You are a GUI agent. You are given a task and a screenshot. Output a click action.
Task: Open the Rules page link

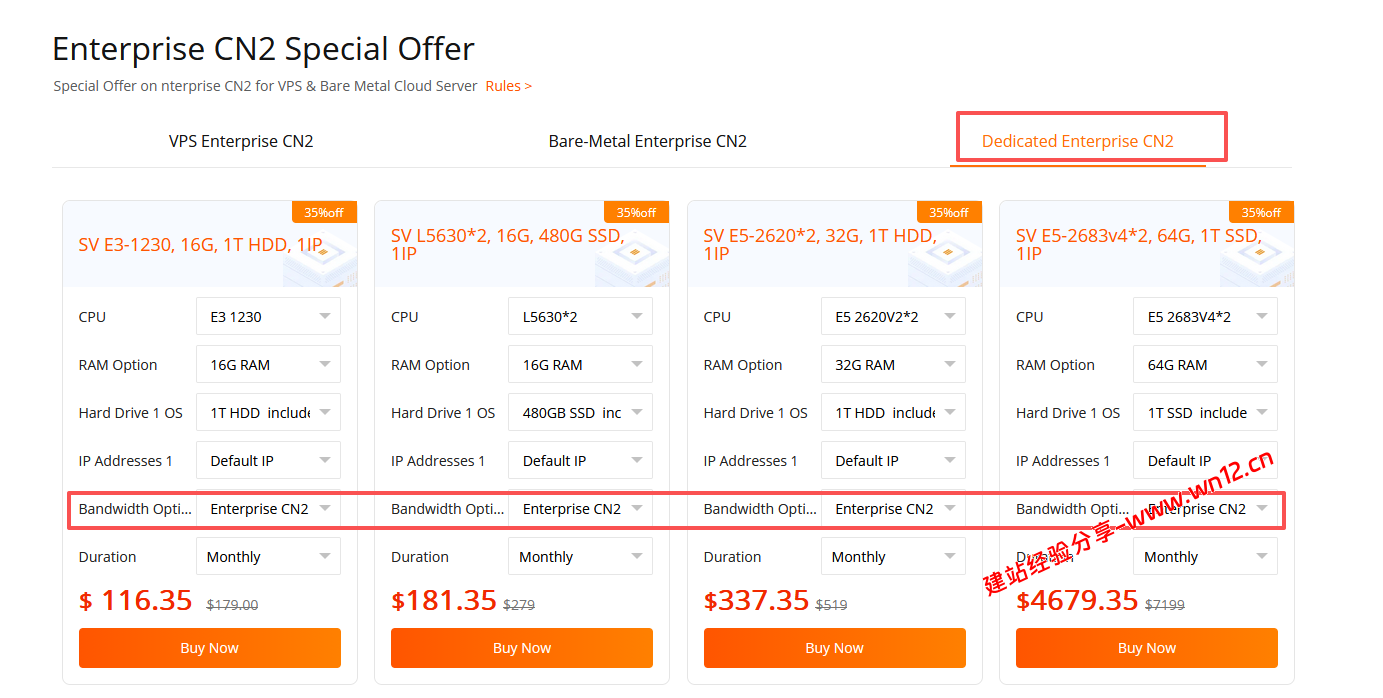pos(508,86)
